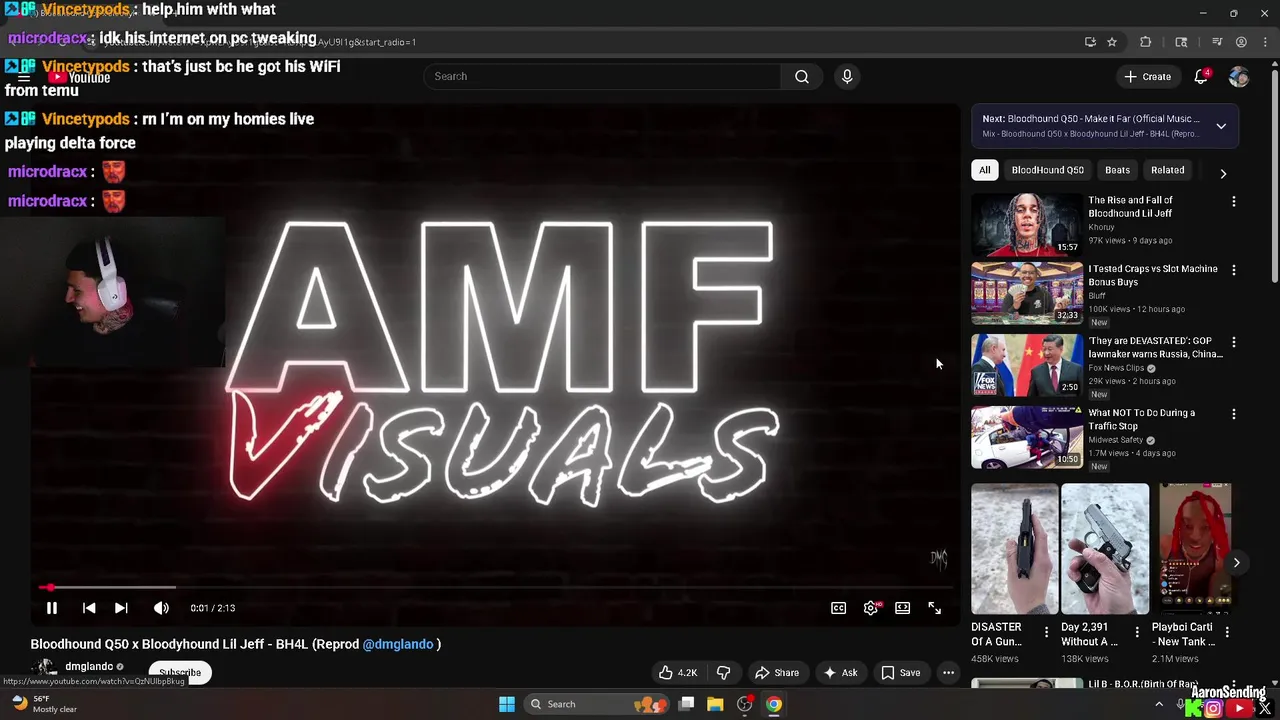Image resolution: width=1280 pixels, height=720 pixels.
Task: Install the page as app icon
Action: [x=1090, y=42]
